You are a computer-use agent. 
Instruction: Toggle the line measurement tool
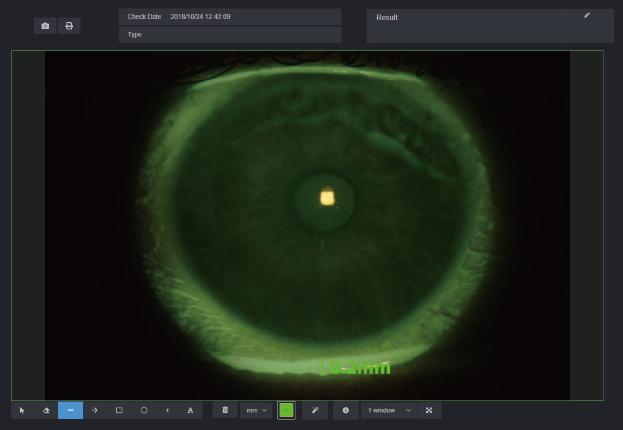click(x=70, y=410)
